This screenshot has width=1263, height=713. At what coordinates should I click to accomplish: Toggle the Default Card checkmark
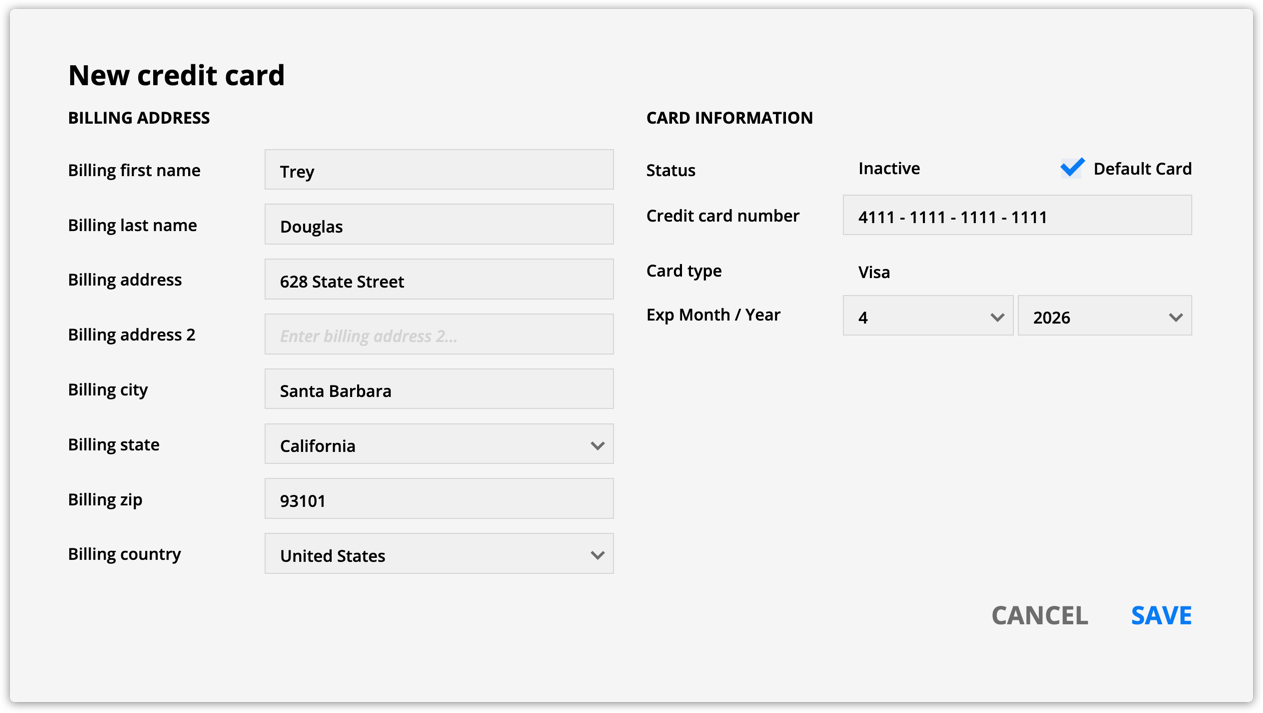tap(1072, 167)
